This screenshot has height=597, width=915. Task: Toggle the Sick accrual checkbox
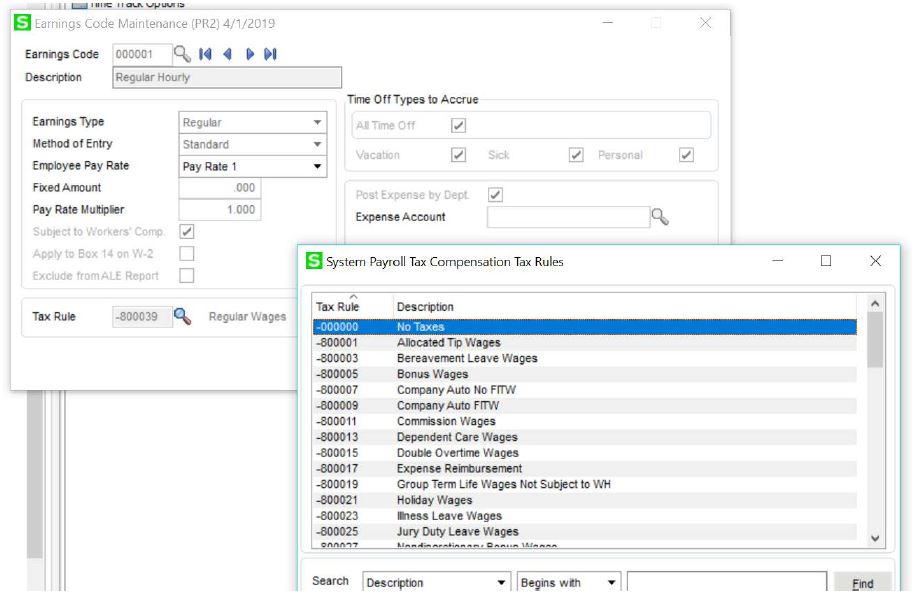(576, 155)
